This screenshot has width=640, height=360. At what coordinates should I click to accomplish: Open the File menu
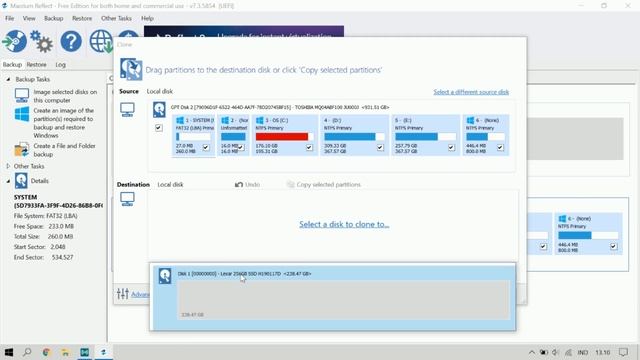coord(9,18)
